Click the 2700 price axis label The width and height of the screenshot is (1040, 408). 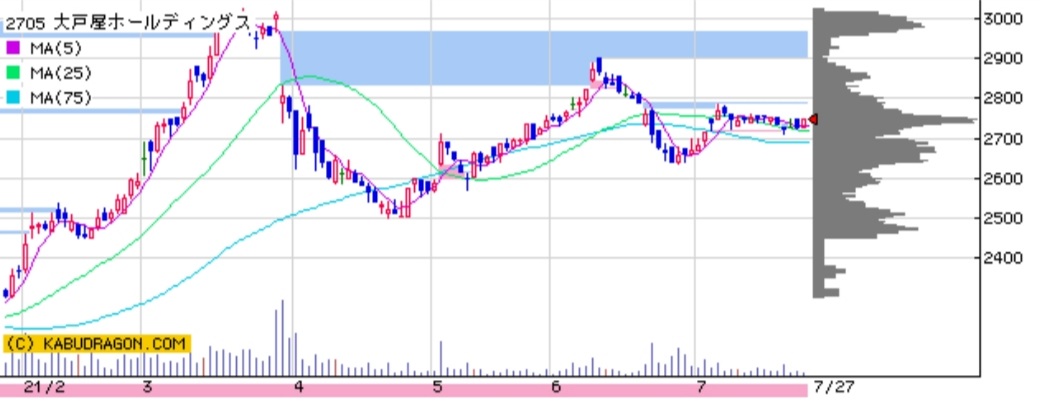1006,139
